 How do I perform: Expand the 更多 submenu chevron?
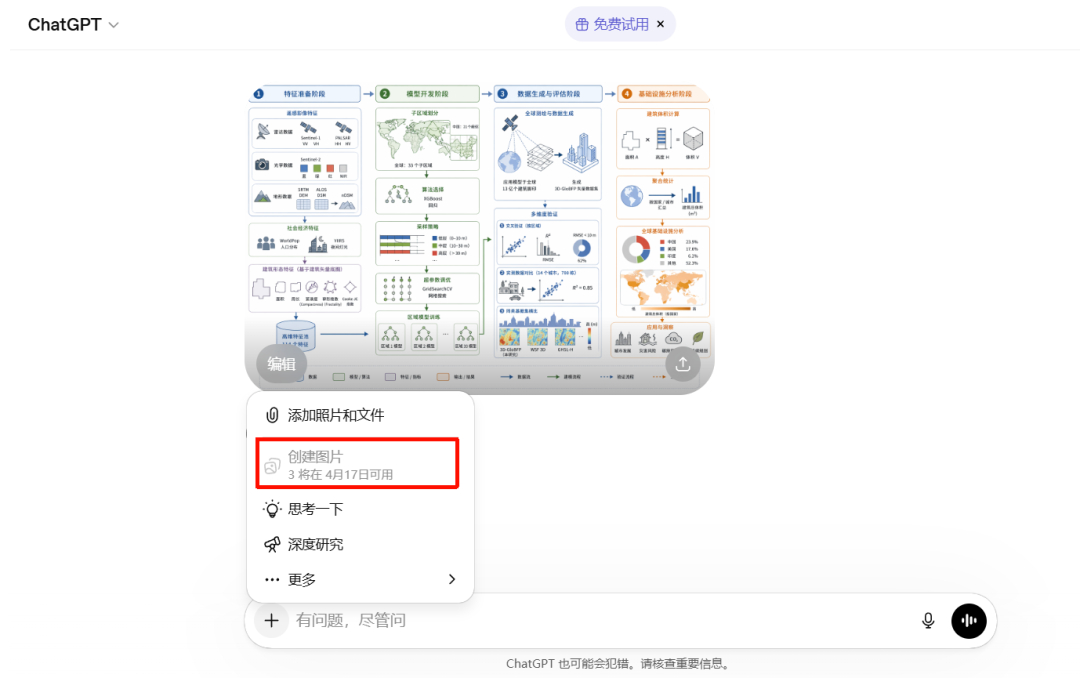[x=451, y=579]
